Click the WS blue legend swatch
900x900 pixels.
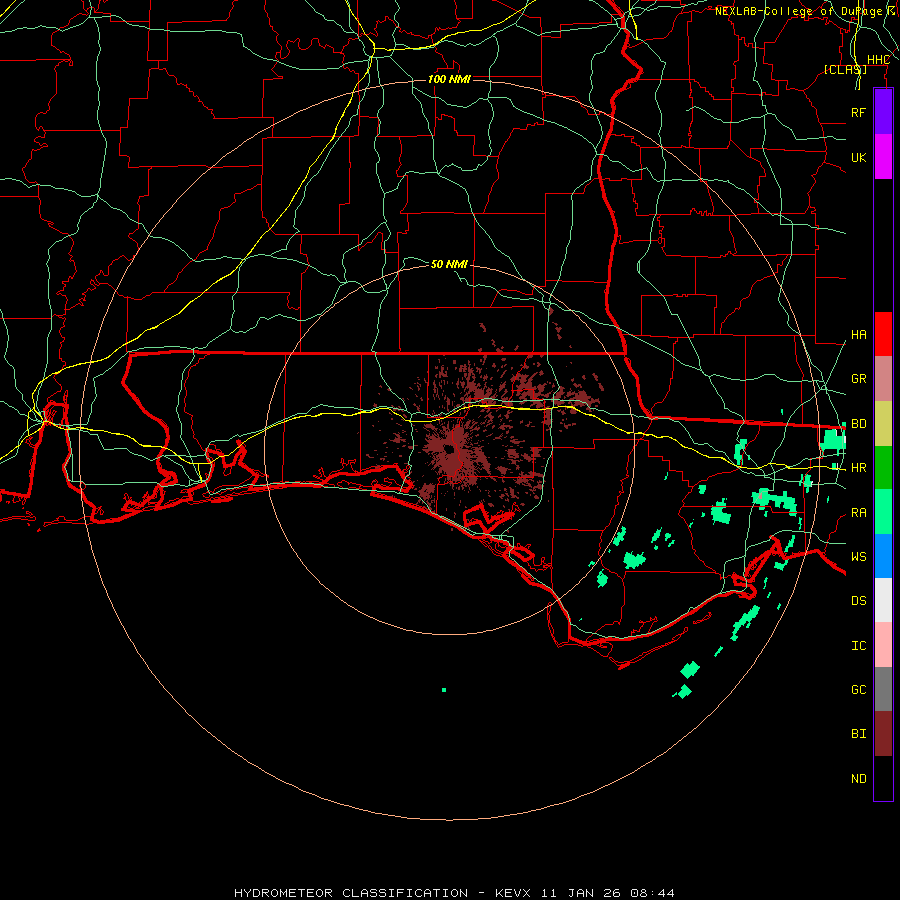pos(883,556)
